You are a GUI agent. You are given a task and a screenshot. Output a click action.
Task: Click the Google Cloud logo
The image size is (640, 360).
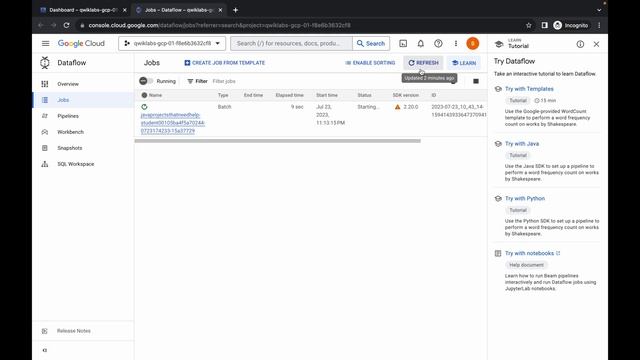(x=81, y=43)
